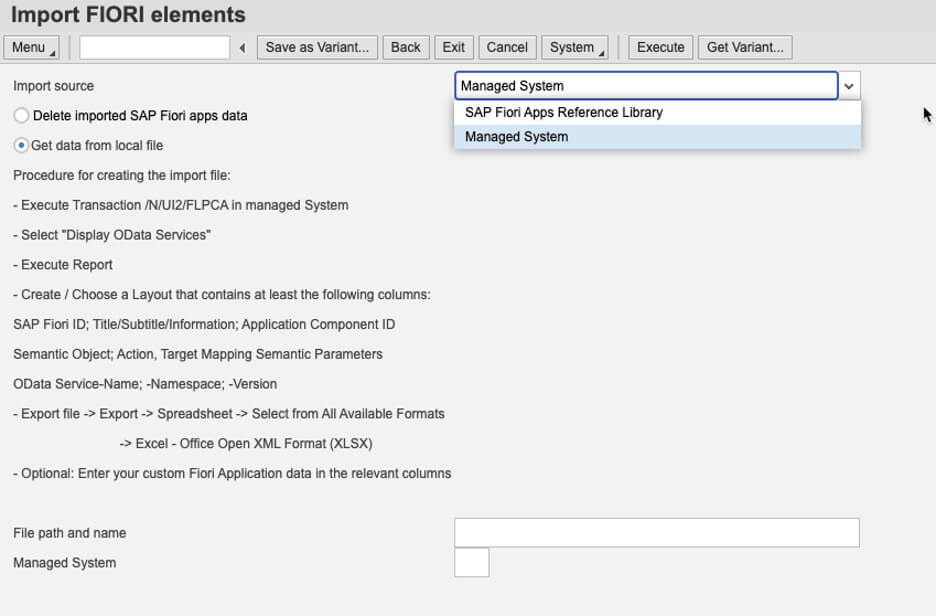Click the File path and name field
The height and width of the screenshot is (616, 936).
pyautogui.click(x=657, y=532)
